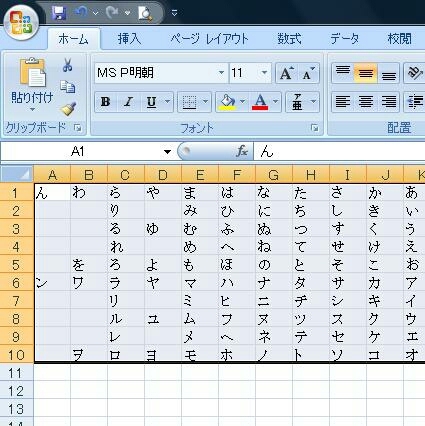Redo the last undone action
The height and width of the screenshot is (426, 425).
[112, 13]
